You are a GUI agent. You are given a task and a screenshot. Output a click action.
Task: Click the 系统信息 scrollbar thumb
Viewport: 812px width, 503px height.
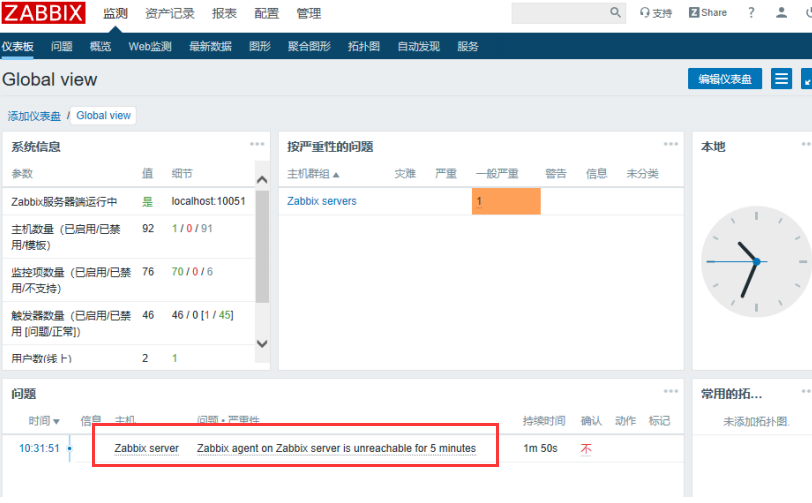[262, 246]
